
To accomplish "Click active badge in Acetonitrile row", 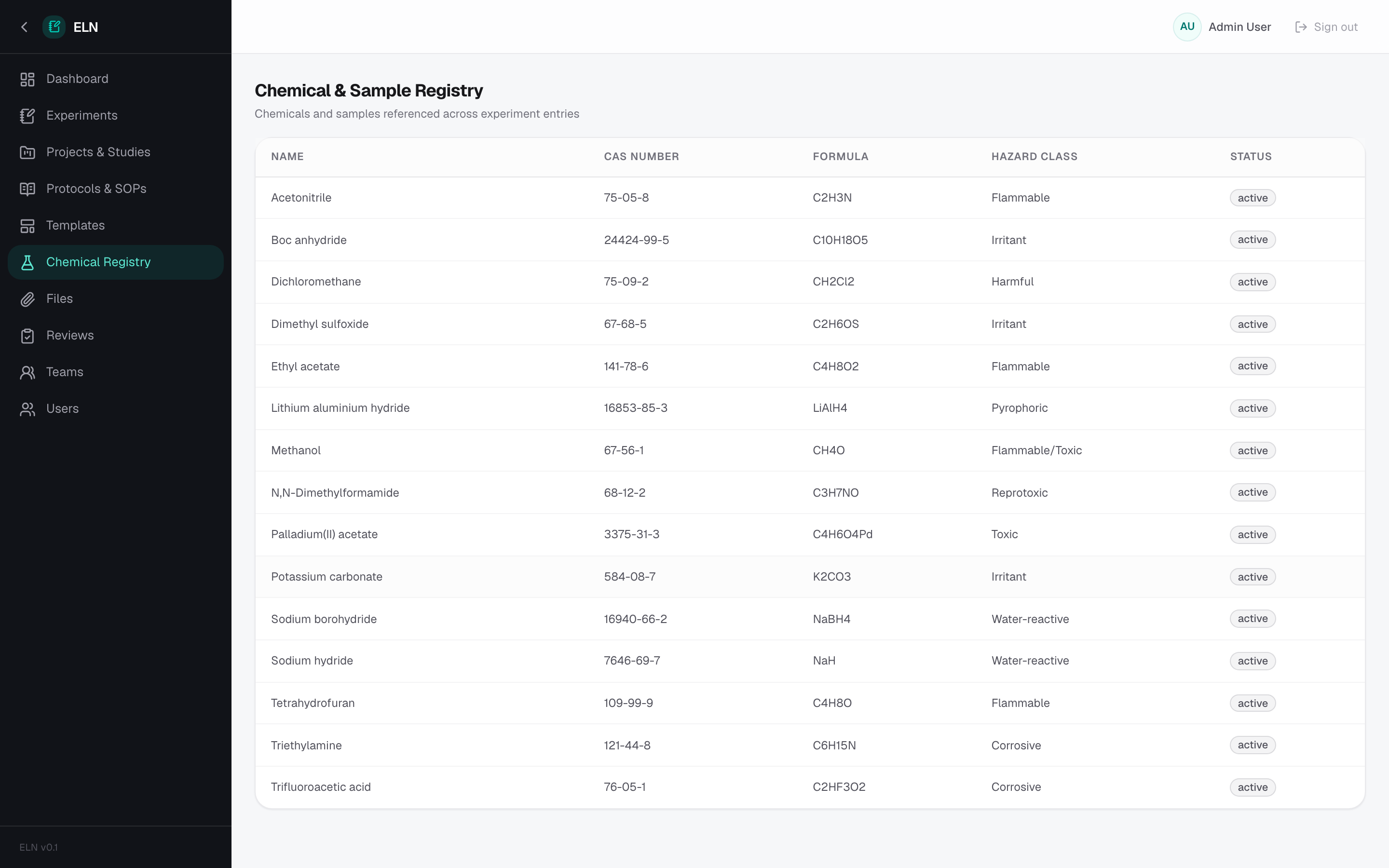I will (x=1253, y=198).
